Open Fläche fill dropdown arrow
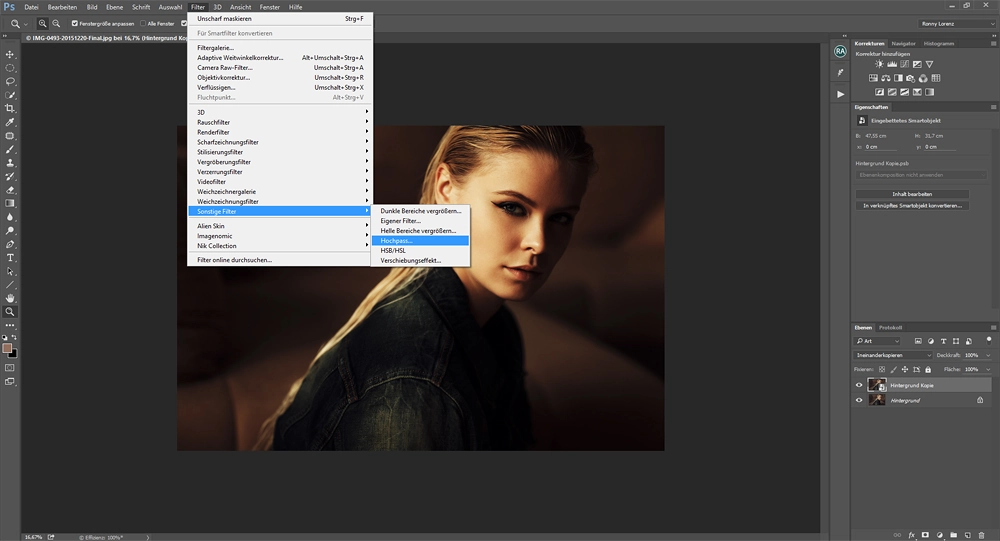Viewport: 1000px width, 541px height. [988, 369]
